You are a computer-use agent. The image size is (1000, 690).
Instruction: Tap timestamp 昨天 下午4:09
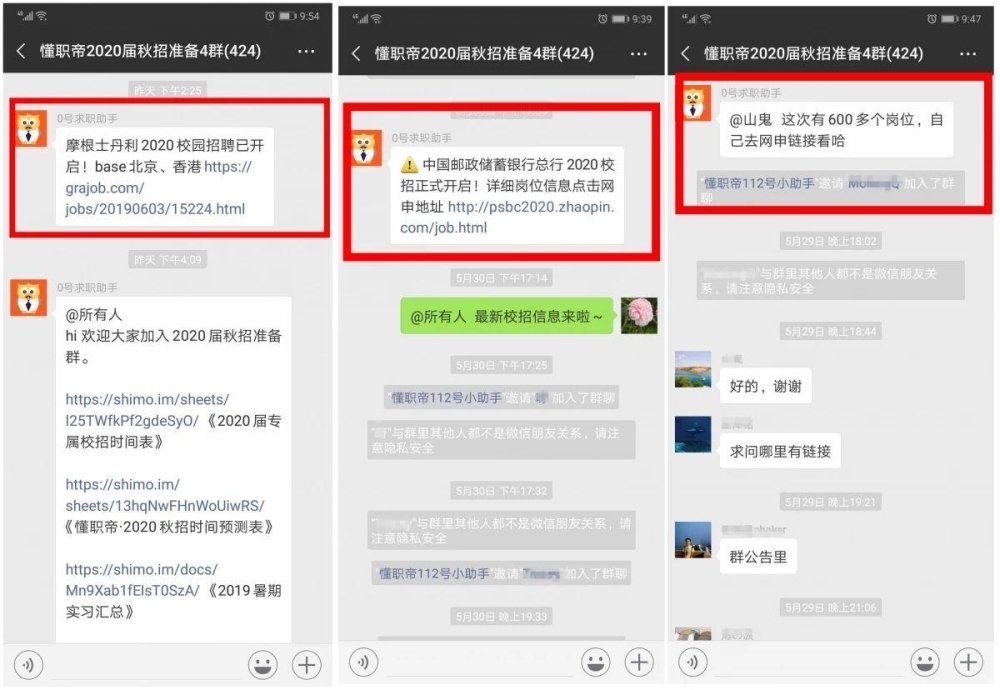click(167, 260)
